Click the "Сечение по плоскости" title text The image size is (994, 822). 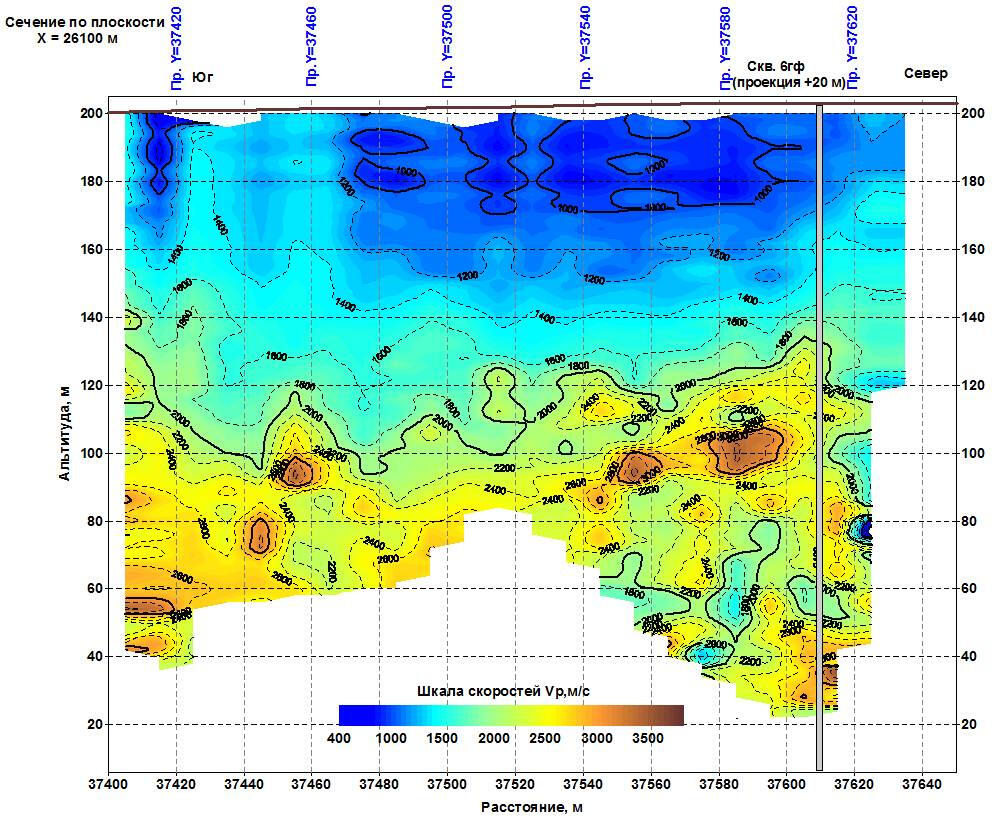coord(84,22)
